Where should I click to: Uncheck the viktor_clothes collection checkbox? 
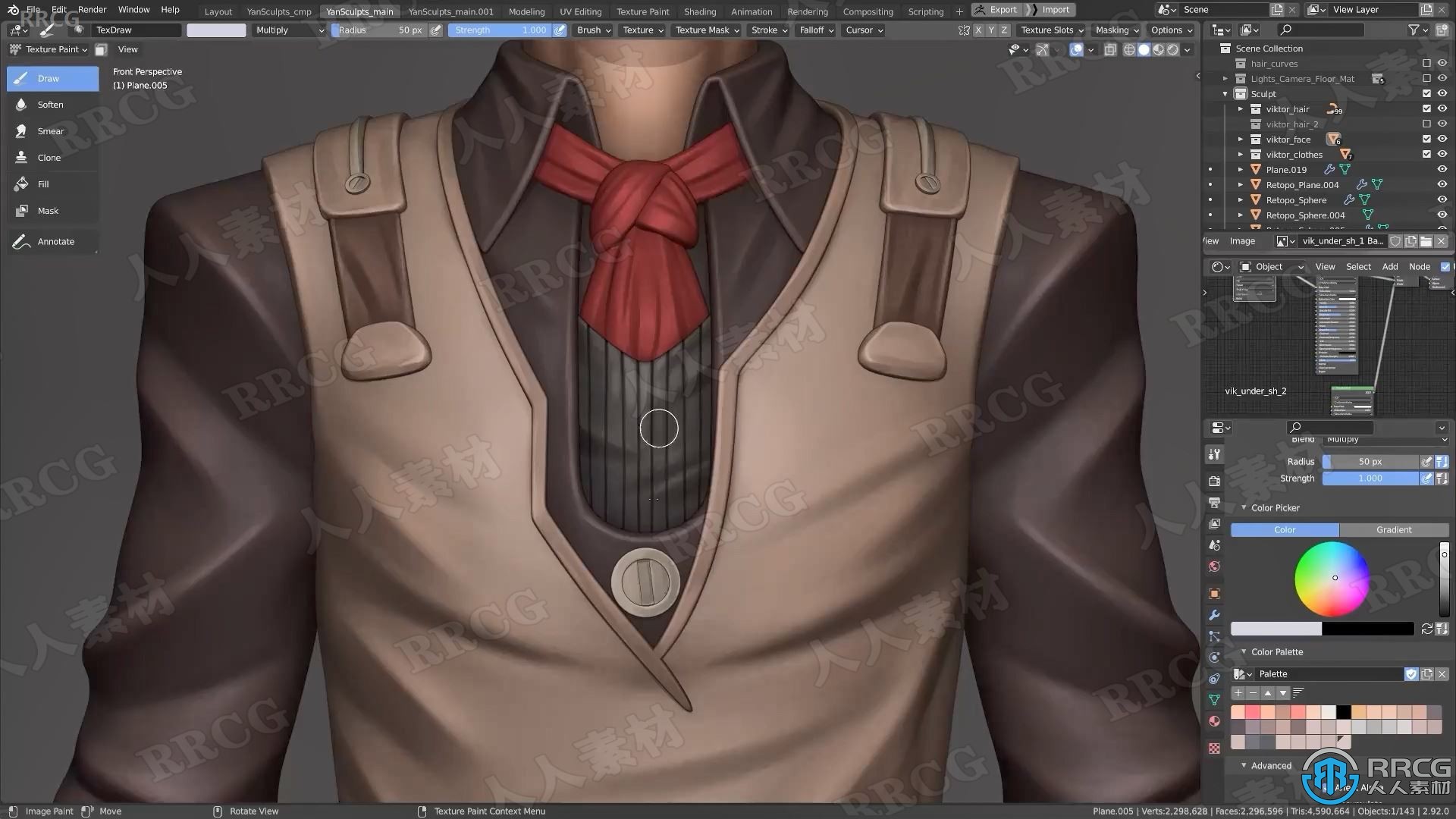click(1426, 155)
